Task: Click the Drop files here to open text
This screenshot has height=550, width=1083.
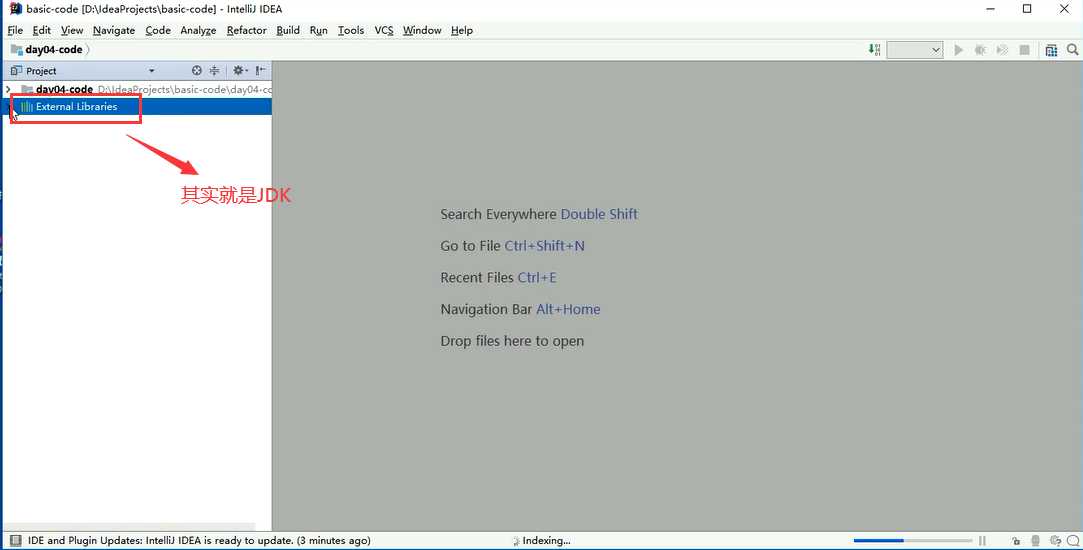Action: click(512, 341)
